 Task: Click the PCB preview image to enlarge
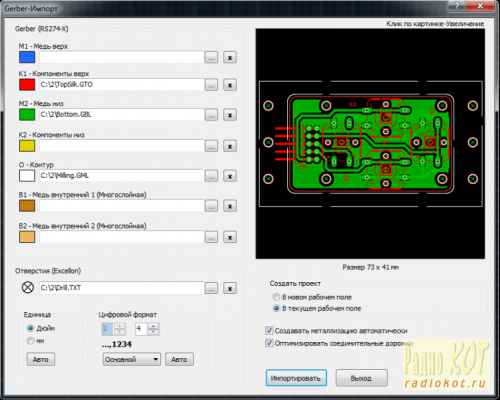(x=370, y=144)
